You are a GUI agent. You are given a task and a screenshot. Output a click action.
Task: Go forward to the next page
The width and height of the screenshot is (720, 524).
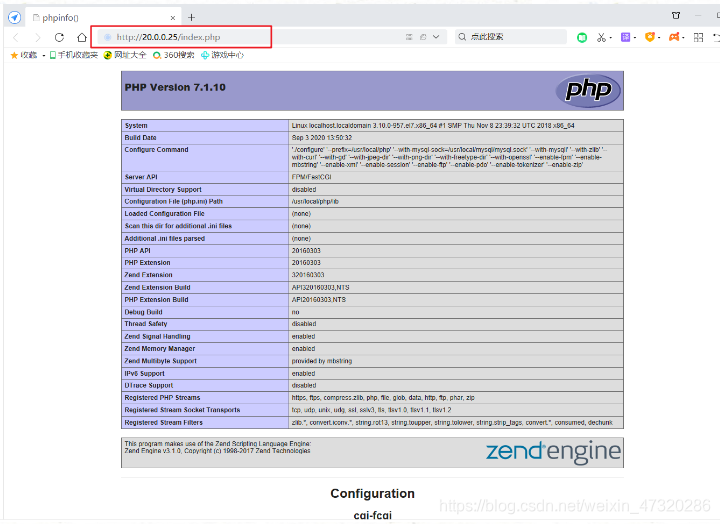tap(38, 37)
